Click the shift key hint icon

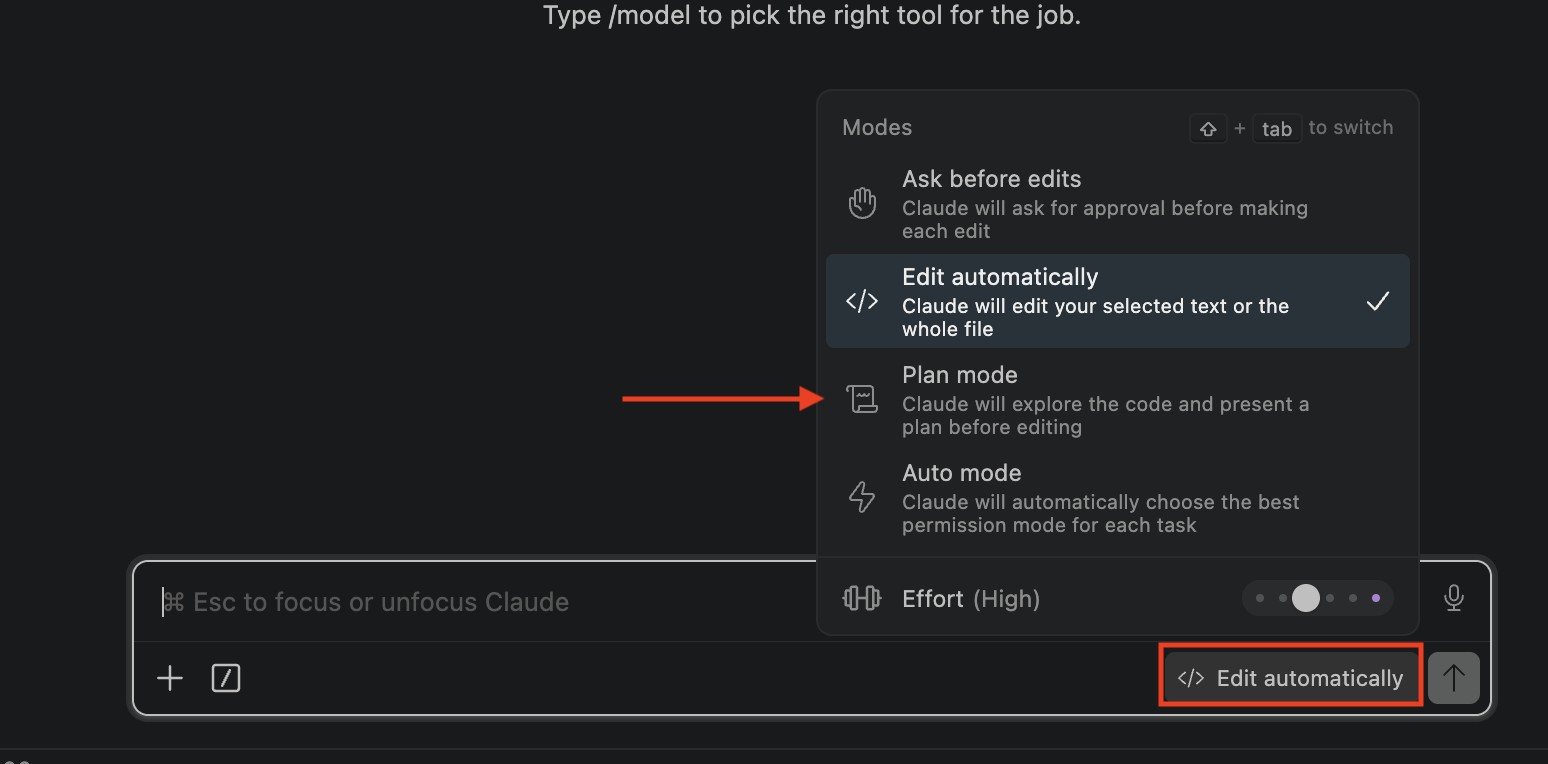tap(1208, 129)
